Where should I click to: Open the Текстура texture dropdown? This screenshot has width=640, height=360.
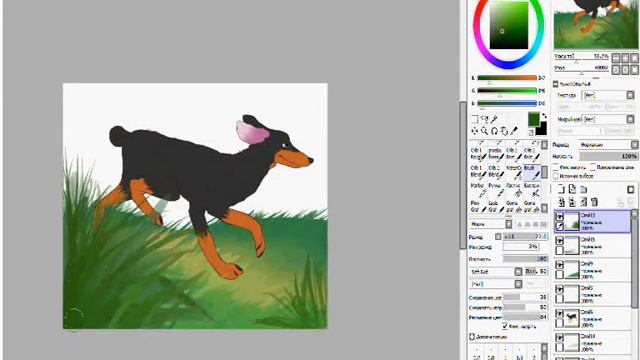point(608,95)
